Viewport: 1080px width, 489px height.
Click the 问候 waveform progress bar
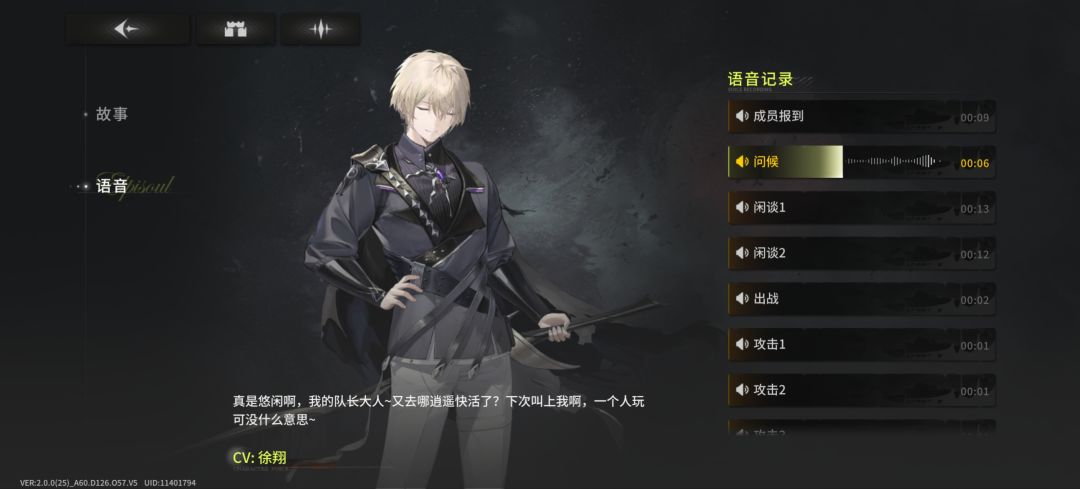[893, 162]
